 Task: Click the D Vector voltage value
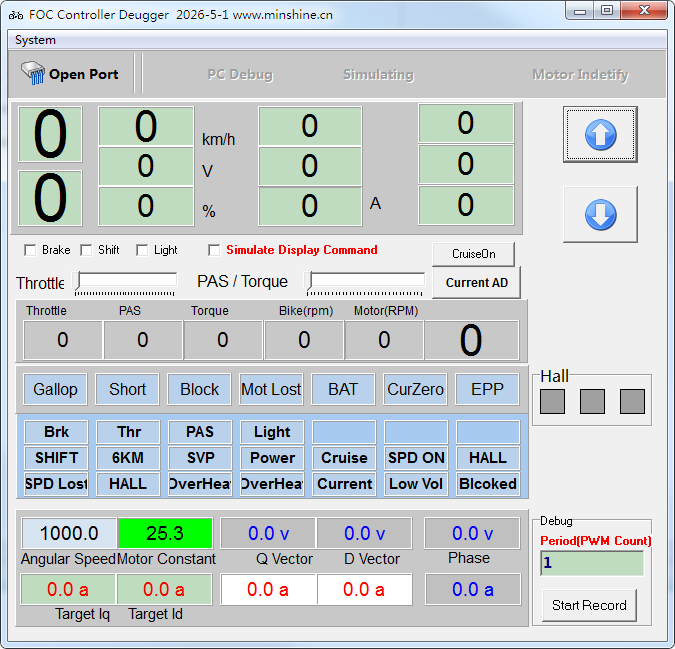point(364,533)
